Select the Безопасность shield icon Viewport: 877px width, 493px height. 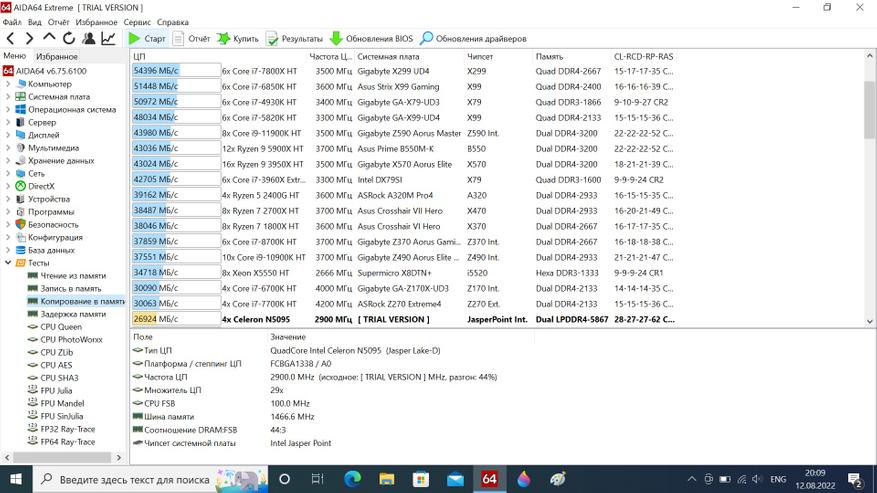21,224
